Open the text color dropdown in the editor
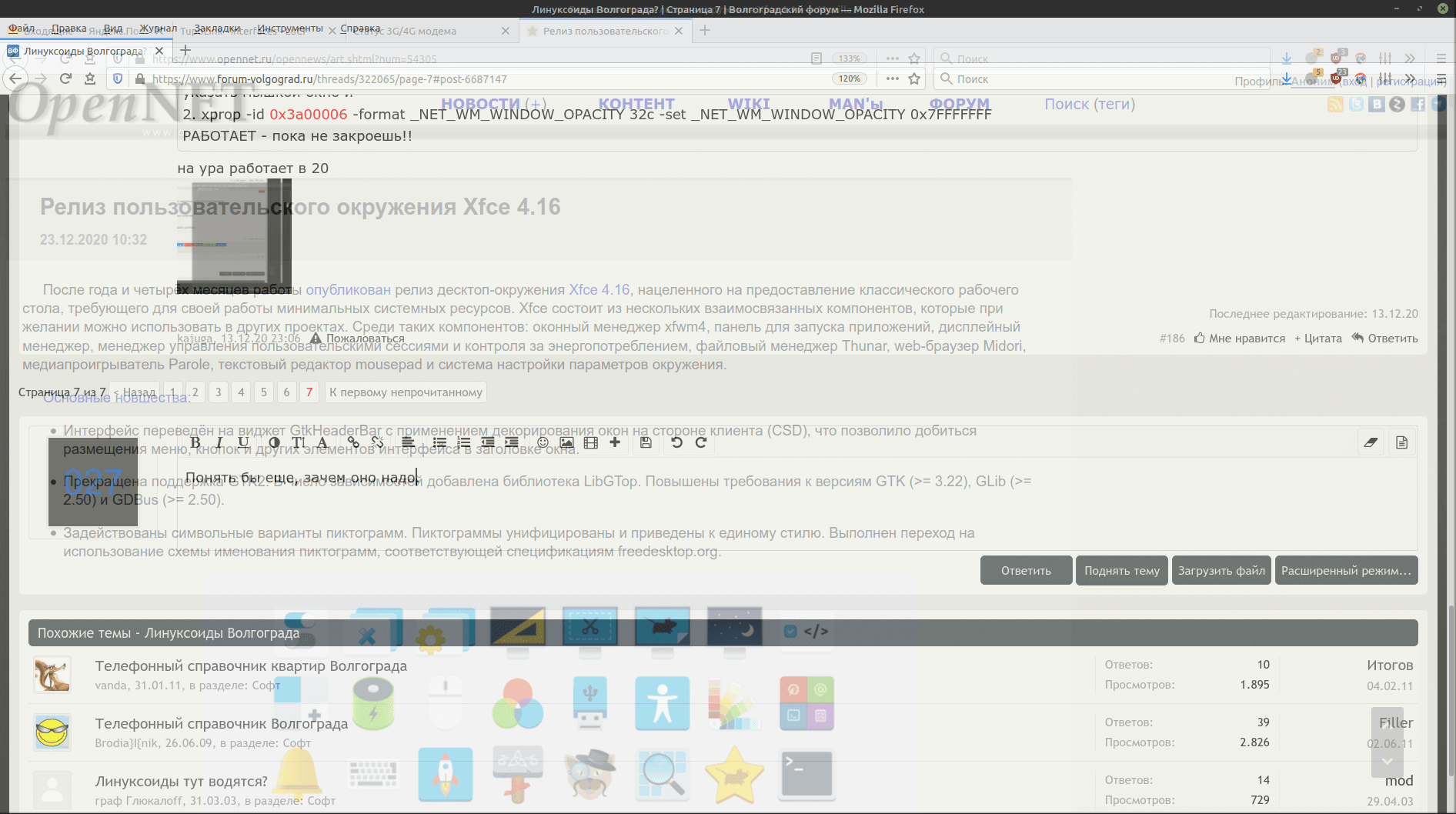1456x814 pixels. [x=275, y=442]
